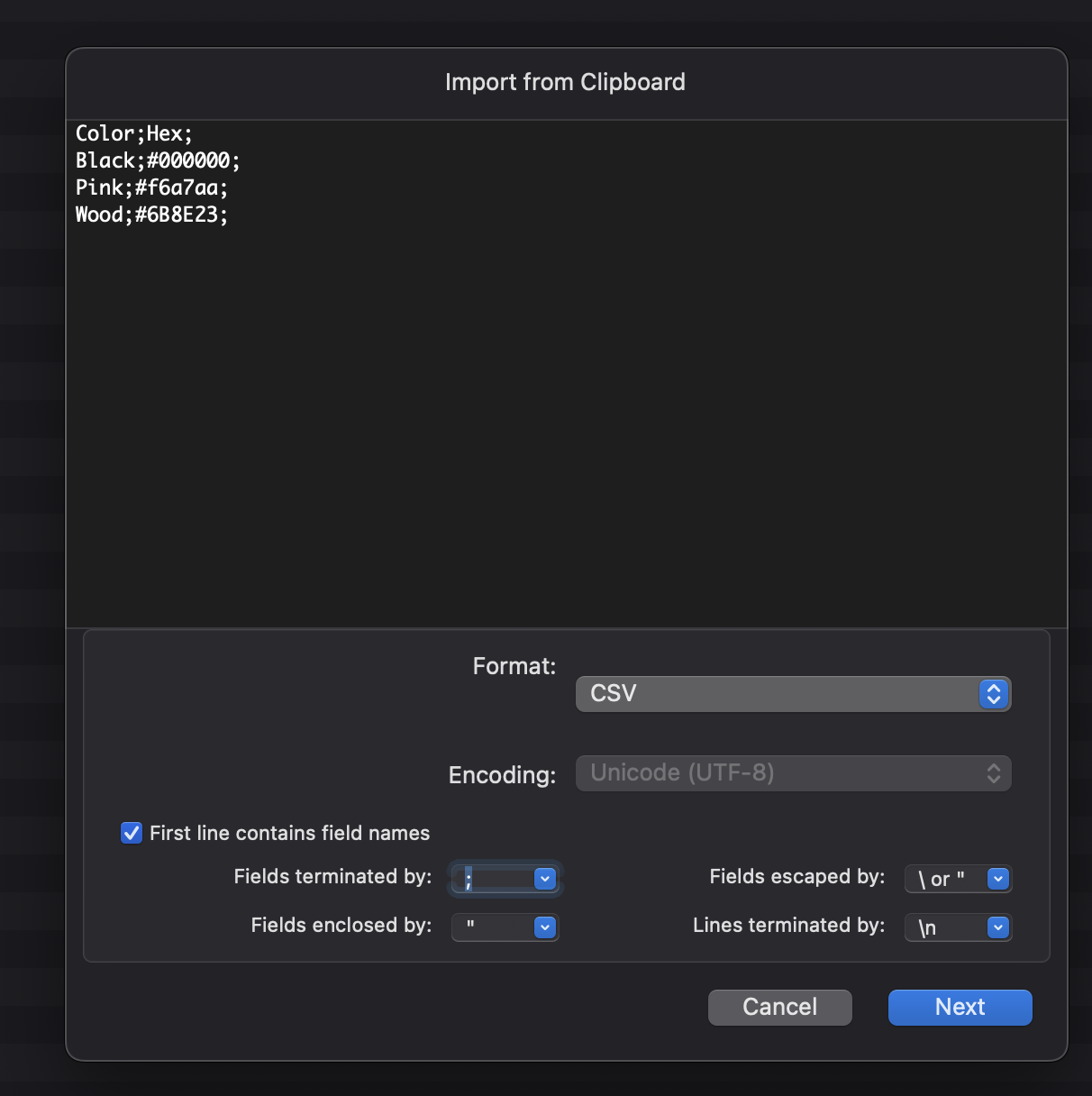Click the chevron on Lines terminated by
Viewport: 1092px width, 1096px height.
pyautogui.click(x=997, y=927)
